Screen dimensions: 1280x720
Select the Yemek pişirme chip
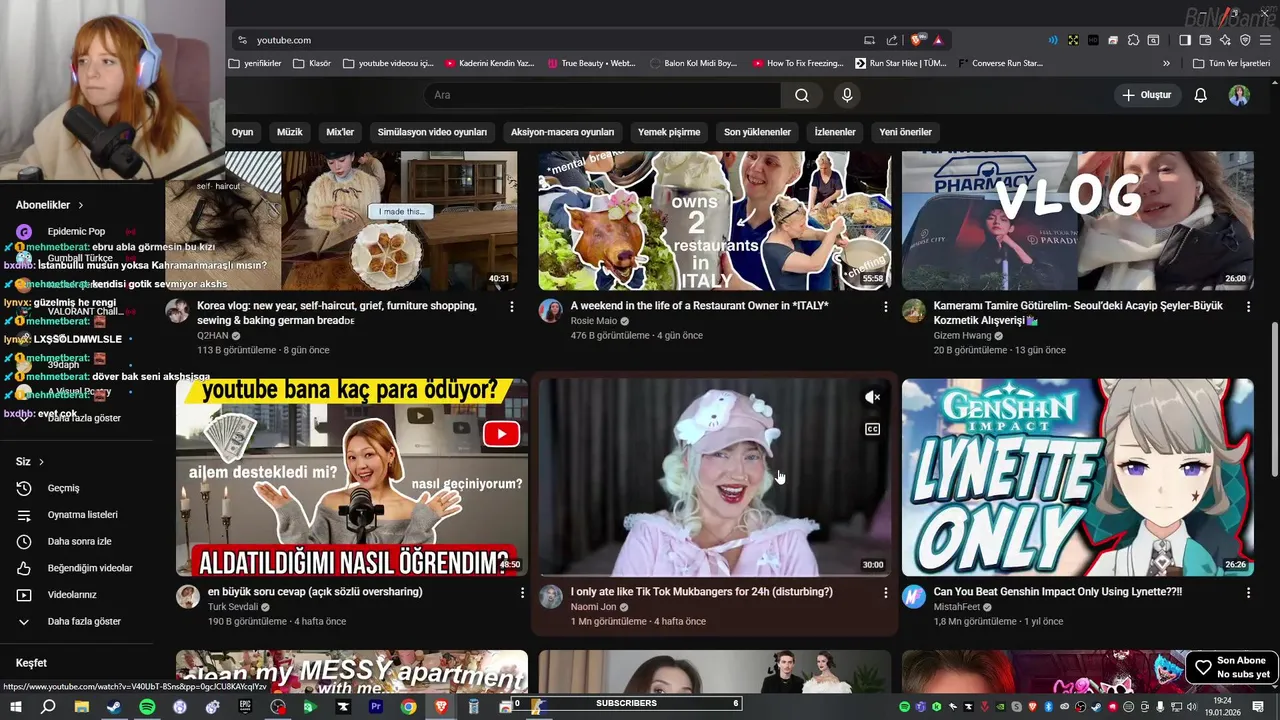coord(669,132)
